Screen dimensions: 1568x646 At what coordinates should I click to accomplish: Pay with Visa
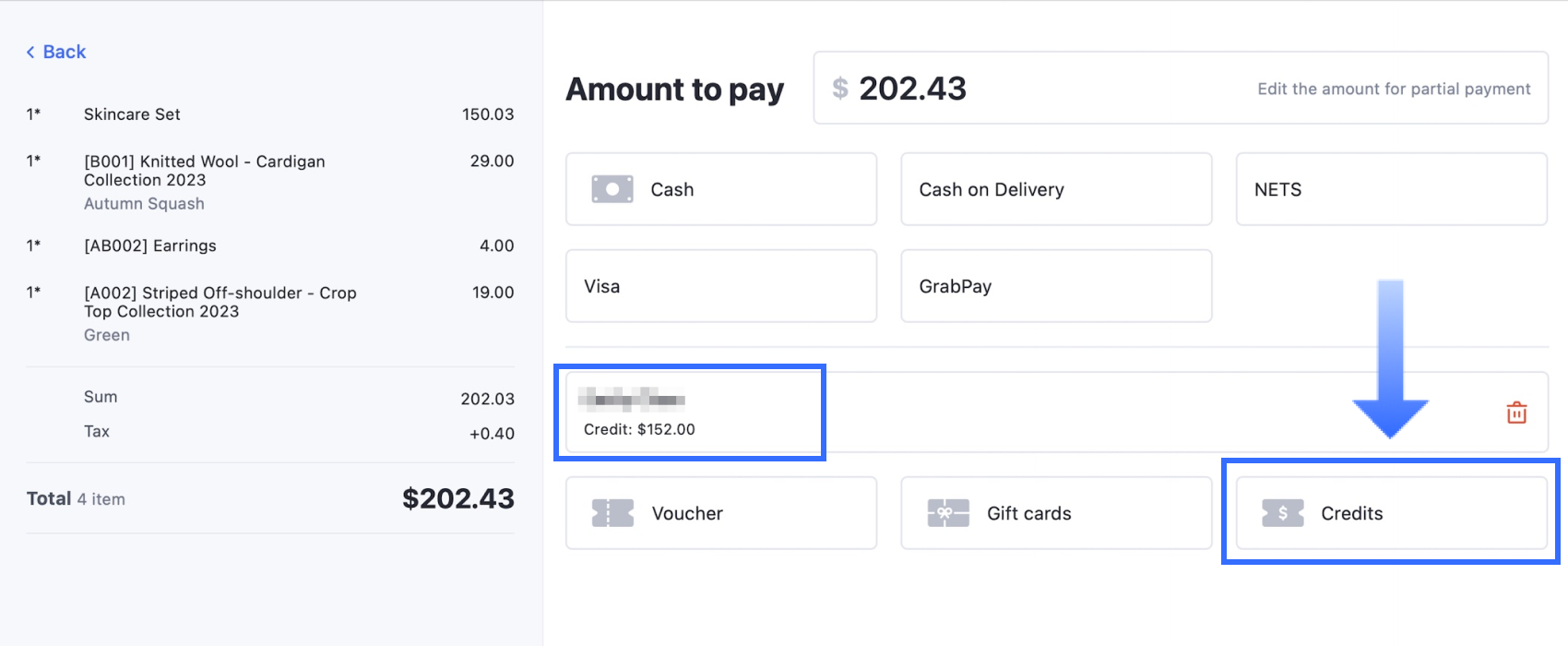[x=720, y=286]
